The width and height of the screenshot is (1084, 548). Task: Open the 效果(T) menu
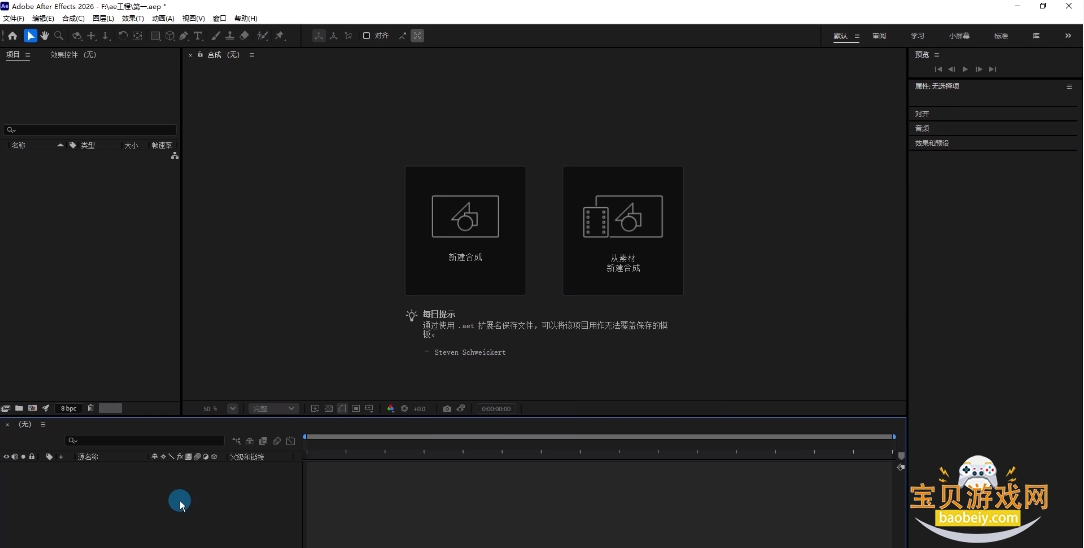click(133, 19)
